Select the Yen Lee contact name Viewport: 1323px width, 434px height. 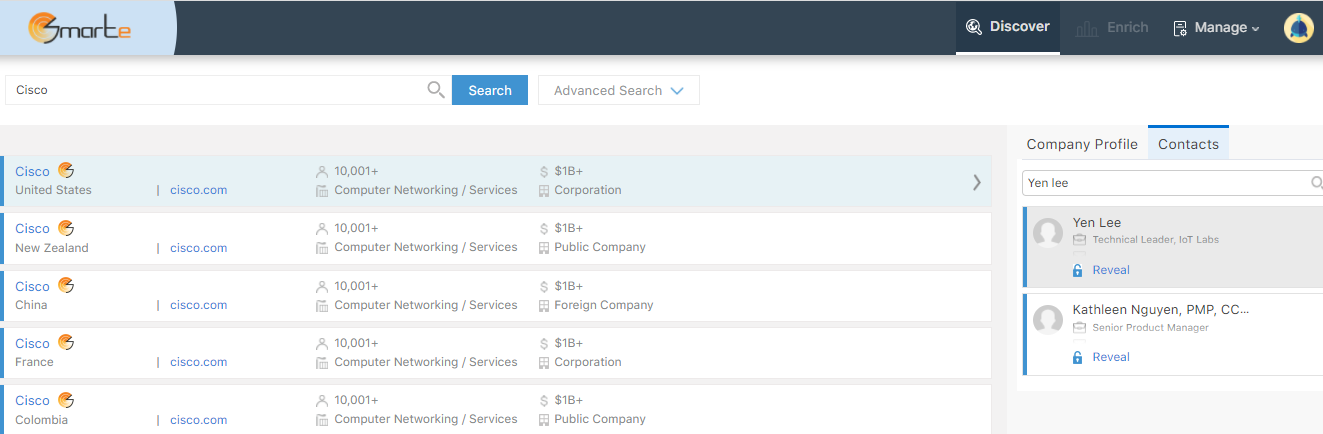1097,222
